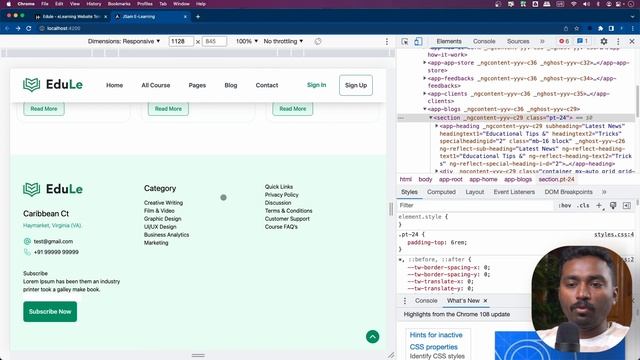Click styles.css source link for .pt-24 rule

614,234
